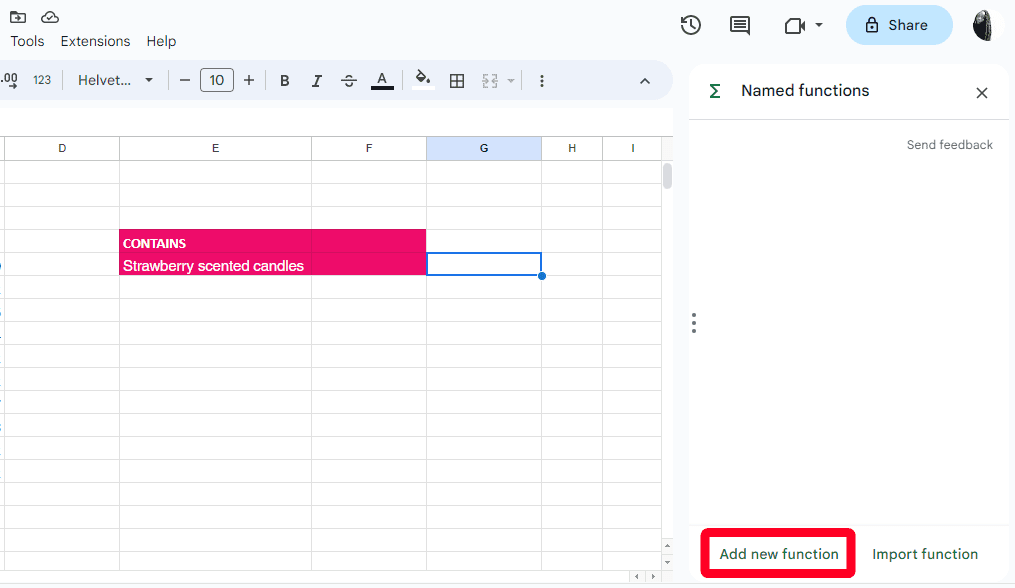Open the borders tool
1015x588 pixels.
(457, 81)
